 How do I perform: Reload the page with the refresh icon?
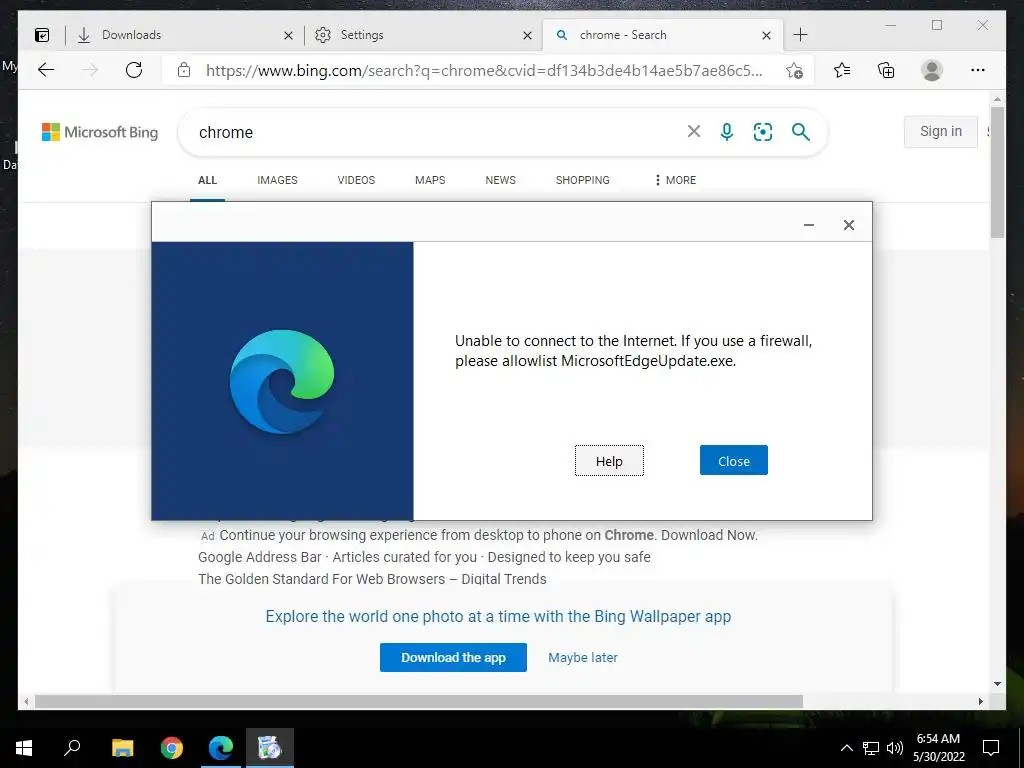[134, 70]
